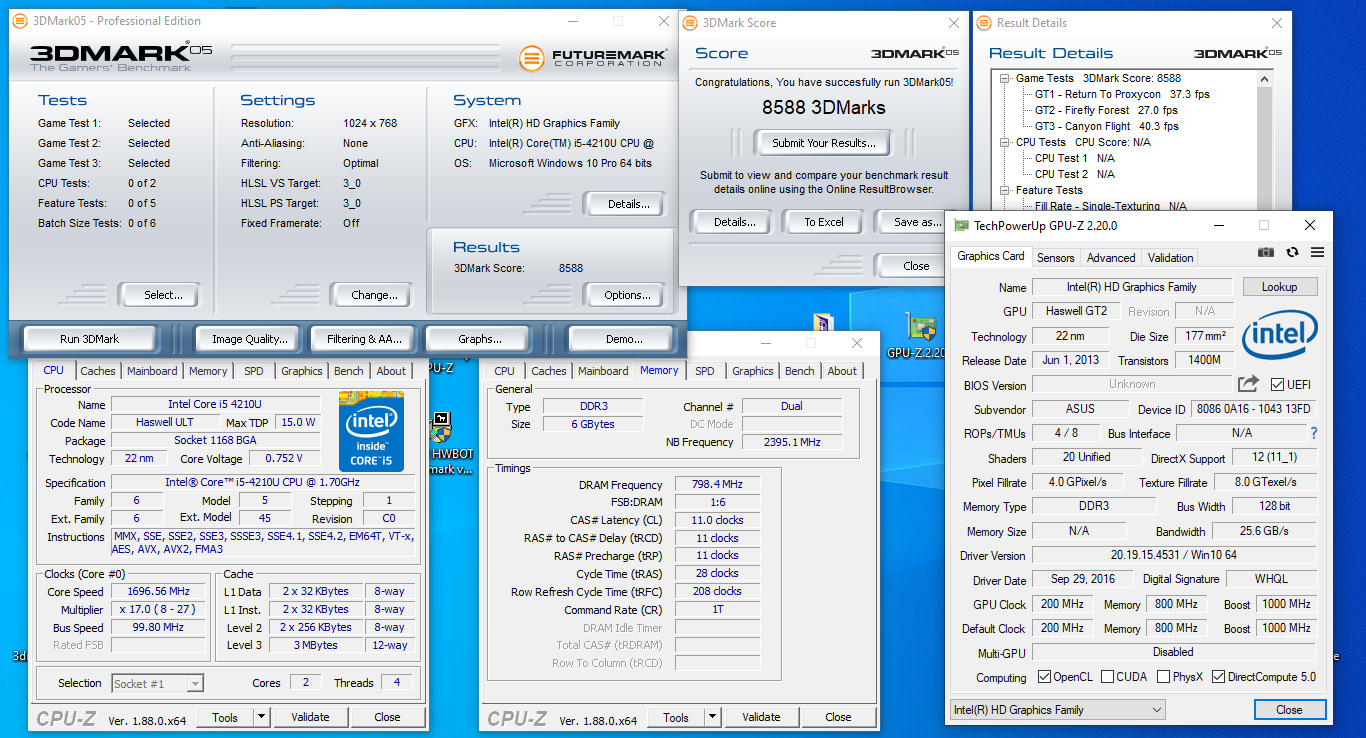This screenshot has width=1366, height=738.
Task: Open Bench tab in CPU-Z CPU window
Action: click(x=349, y=371)
